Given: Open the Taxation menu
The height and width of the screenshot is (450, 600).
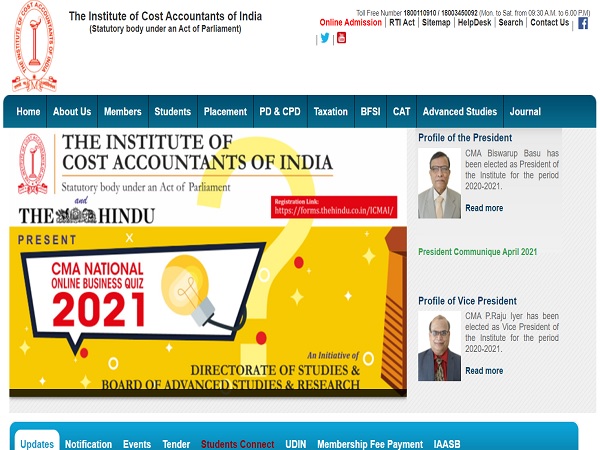Looking at the screenshot, I should tap(330, 112).
